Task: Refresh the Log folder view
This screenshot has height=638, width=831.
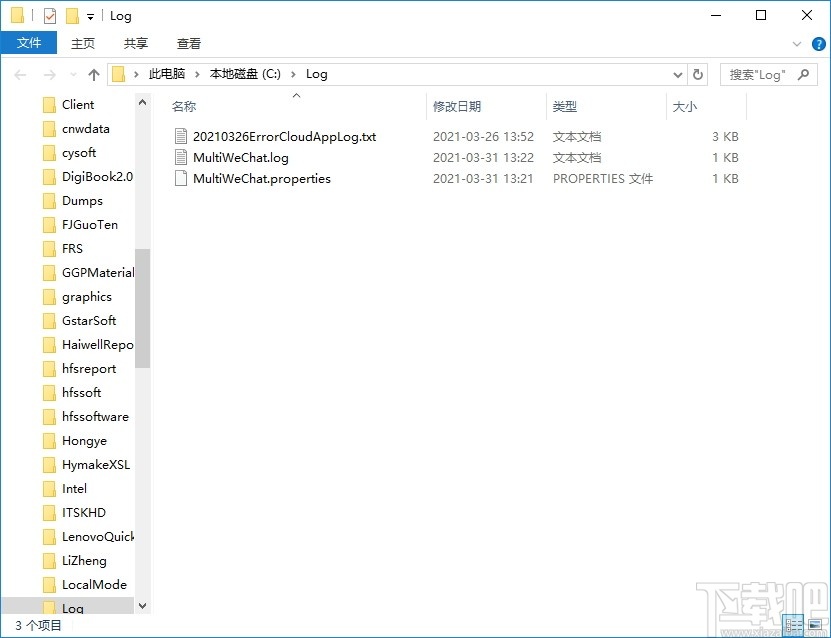Action: point(698,75)
